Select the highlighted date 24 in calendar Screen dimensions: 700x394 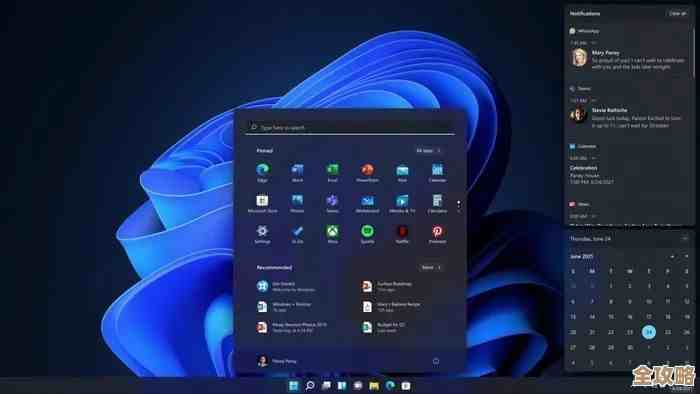649,332
